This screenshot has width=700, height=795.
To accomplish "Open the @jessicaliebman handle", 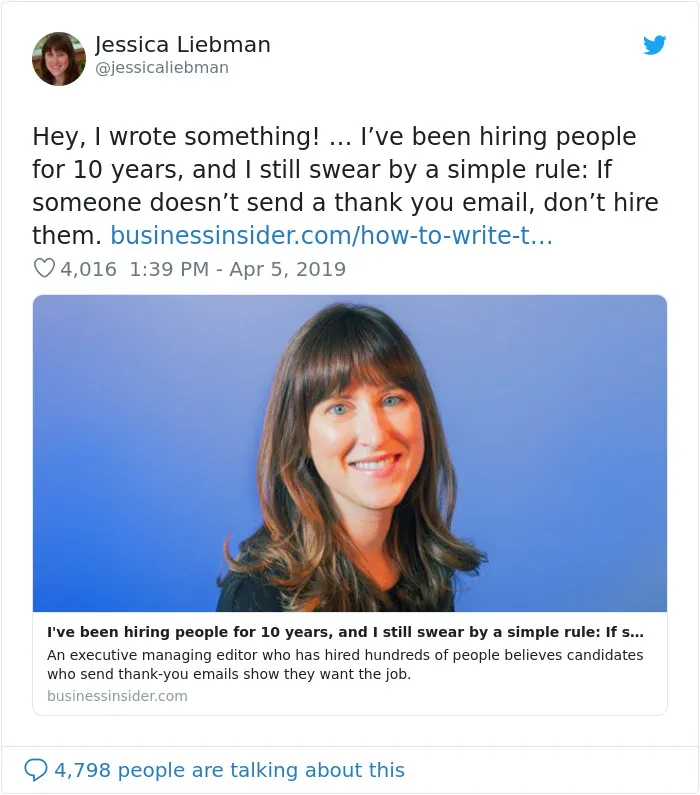I will (162, 67).
